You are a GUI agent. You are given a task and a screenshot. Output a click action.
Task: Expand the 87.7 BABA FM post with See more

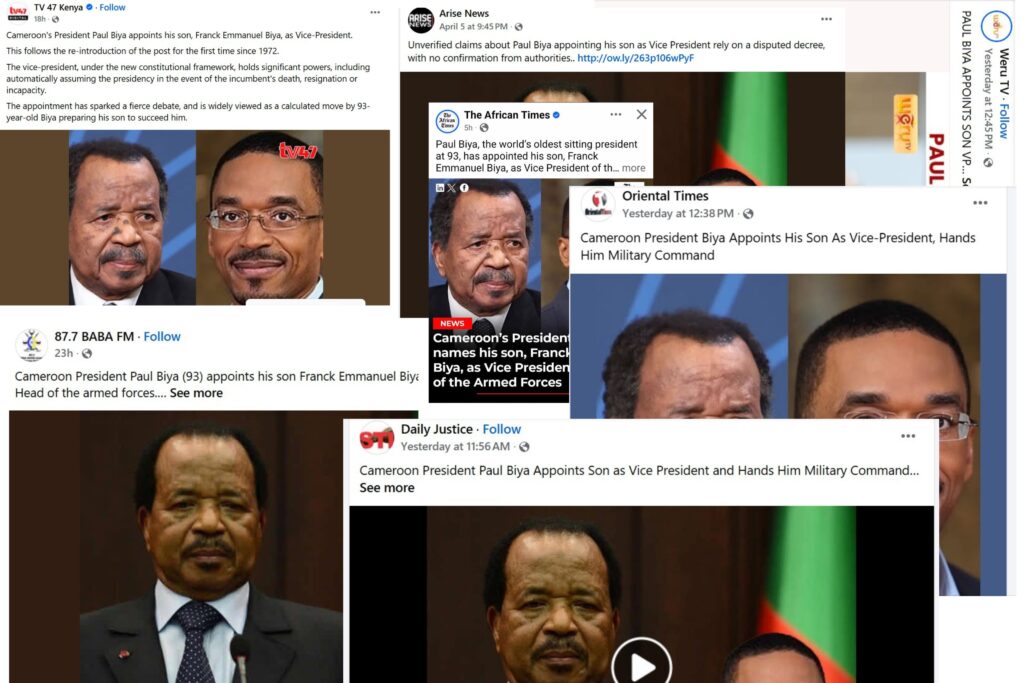coord(196,392)
